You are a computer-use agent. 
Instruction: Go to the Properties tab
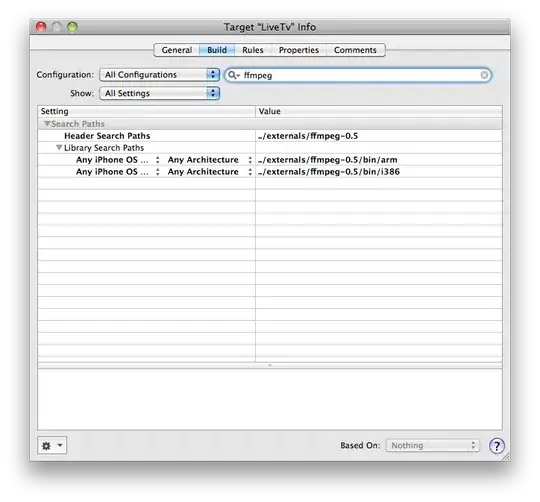point(299,50)
